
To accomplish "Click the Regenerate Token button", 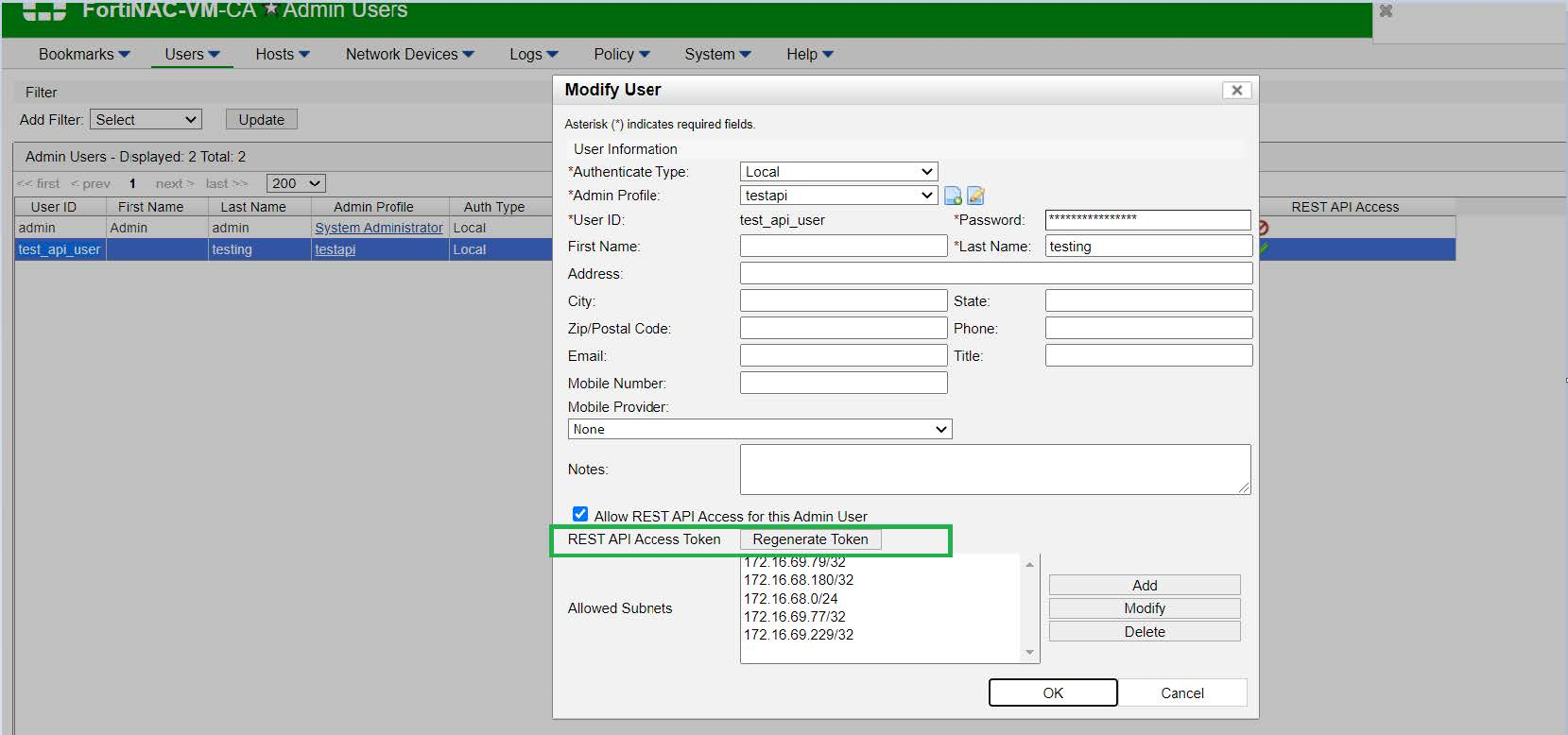I will tap(810, 539).
